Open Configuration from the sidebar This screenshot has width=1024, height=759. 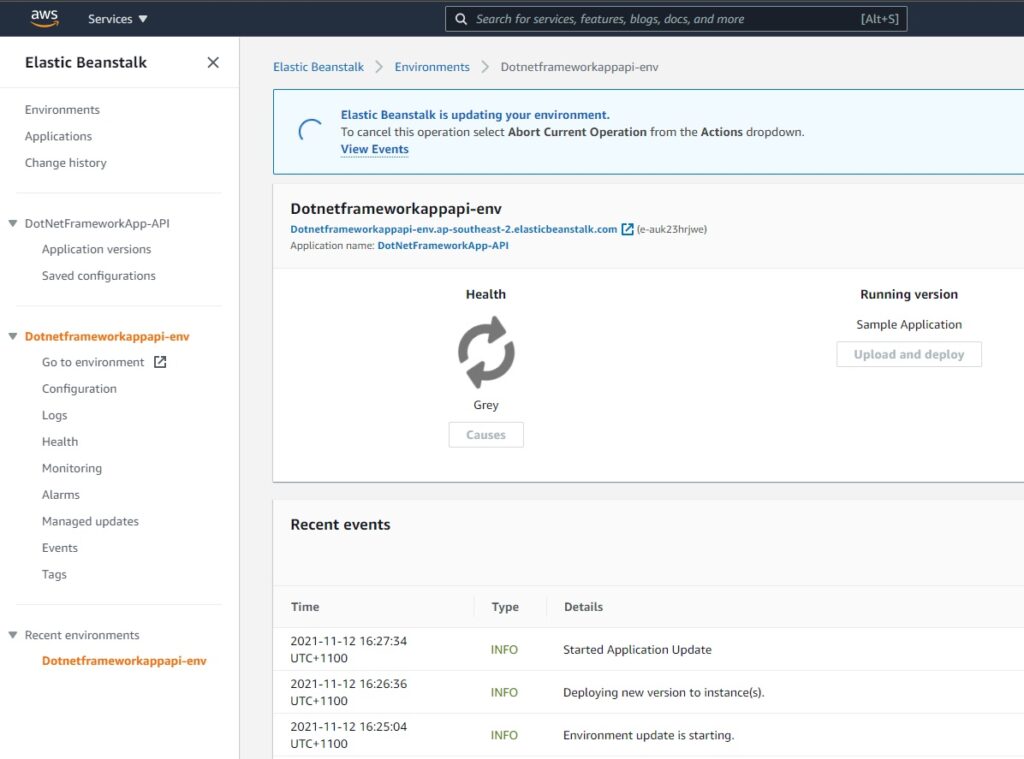79,388
